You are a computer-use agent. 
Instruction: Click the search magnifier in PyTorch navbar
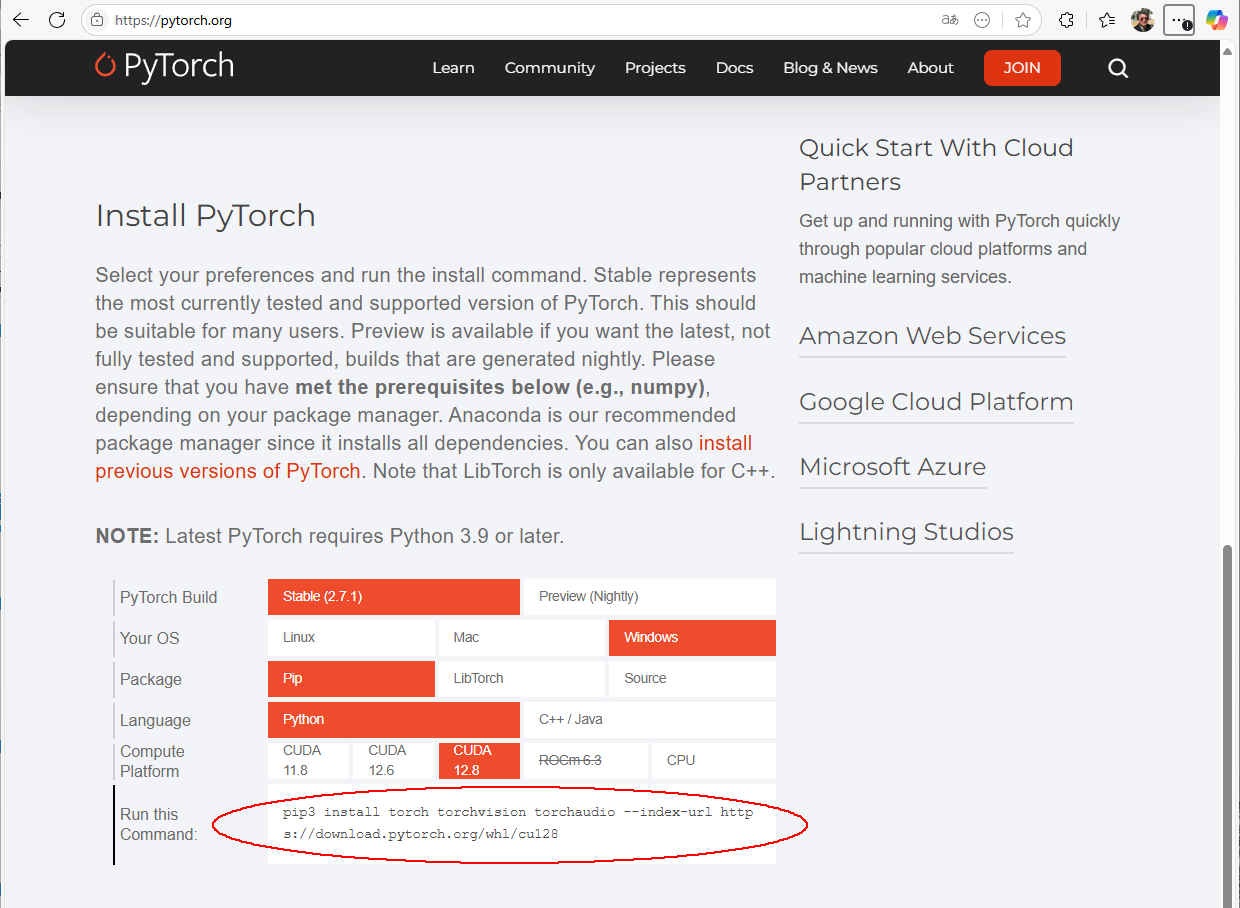coord(1118,68)
